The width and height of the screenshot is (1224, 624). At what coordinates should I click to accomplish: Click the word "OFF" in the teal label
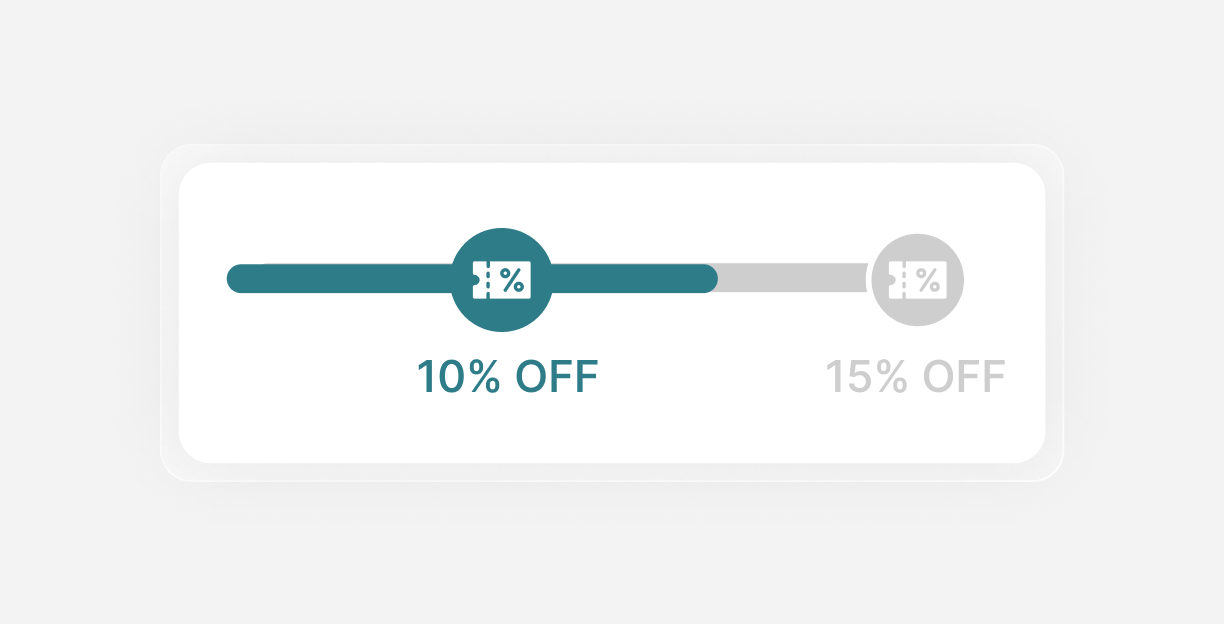click(x=557, y=377)
